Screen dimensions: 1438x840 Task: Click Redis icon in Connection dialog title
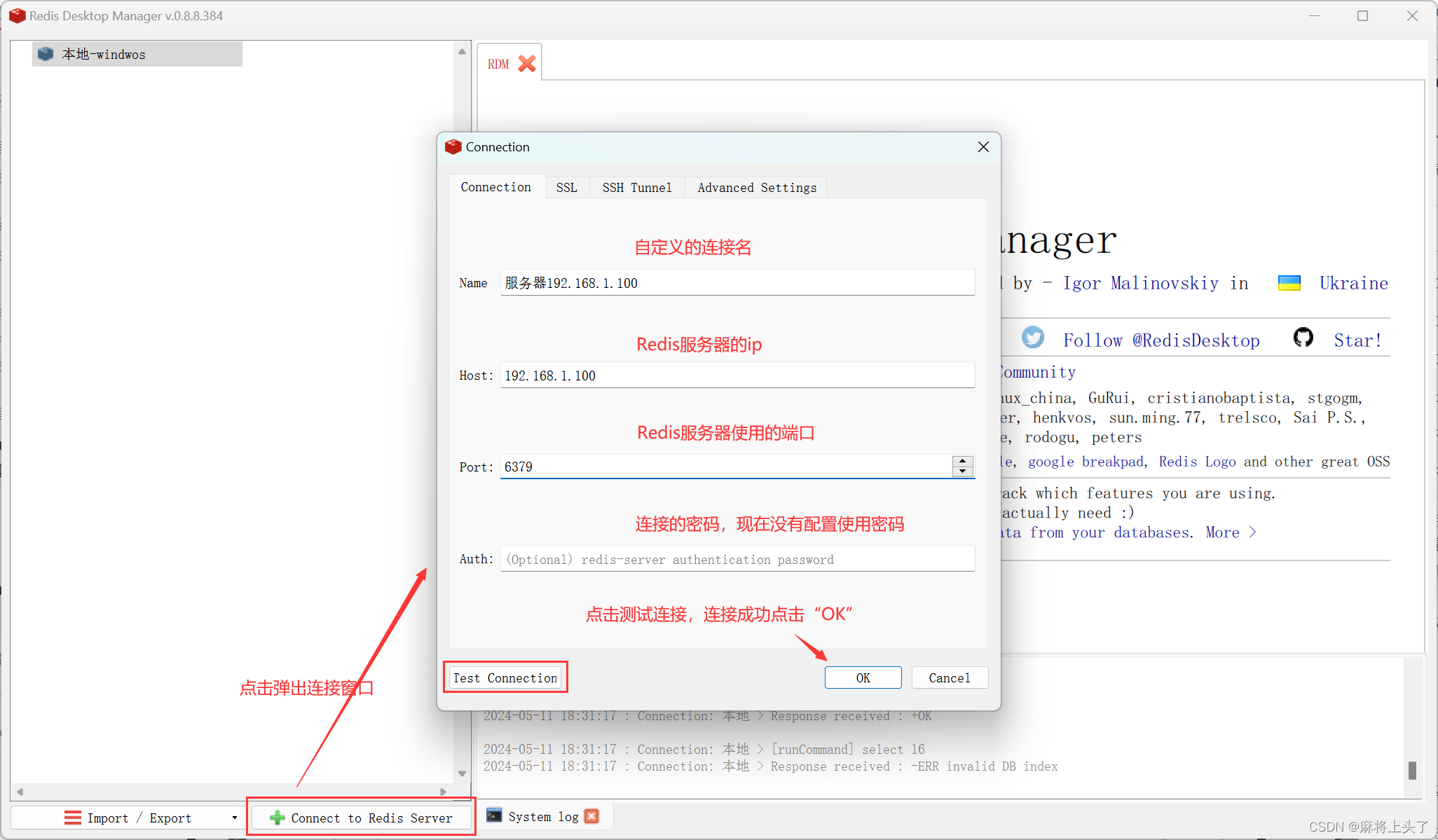pyautogui.click(x=453, y=146)
